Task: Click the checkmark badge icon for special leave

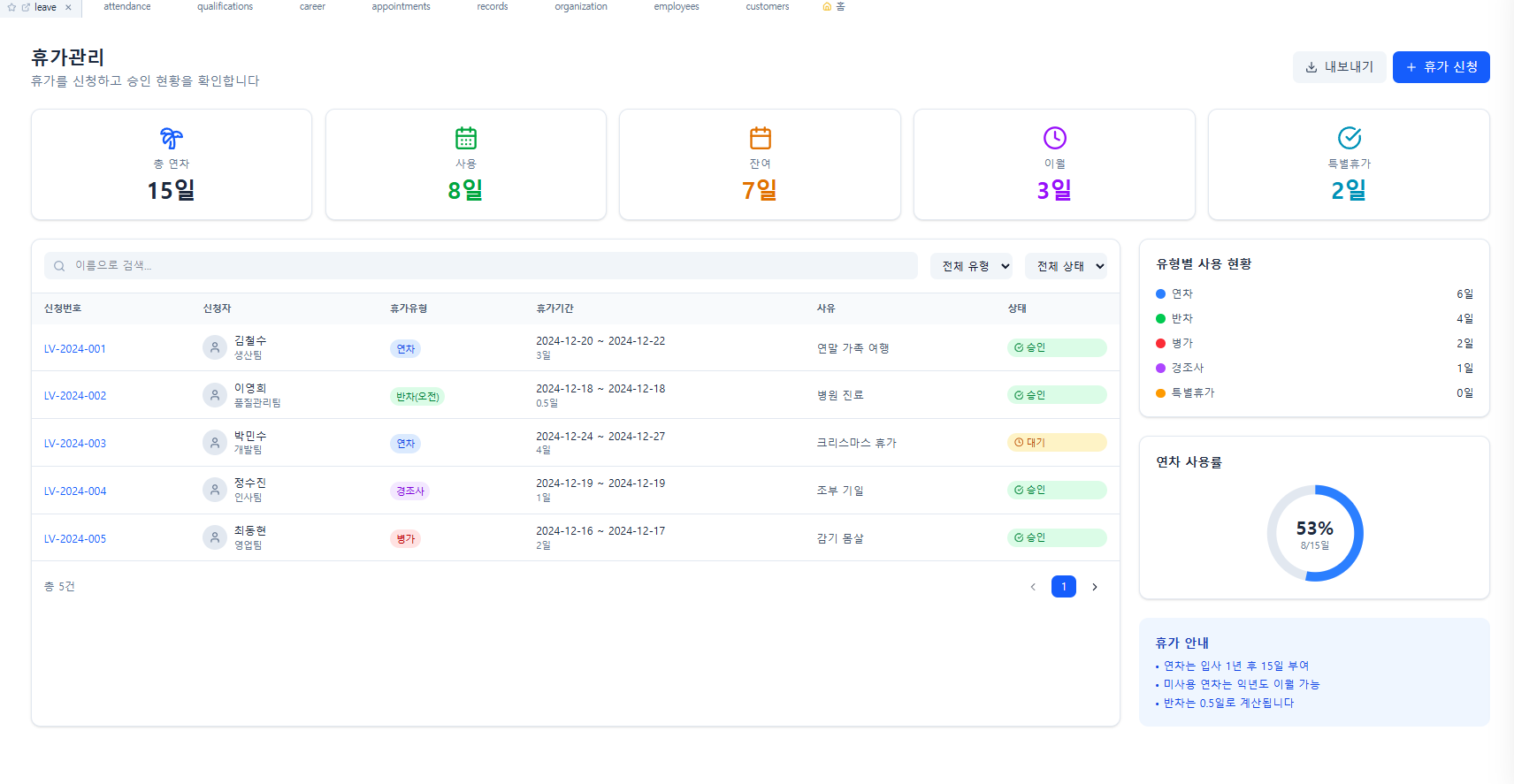Action: [1350, 138]
